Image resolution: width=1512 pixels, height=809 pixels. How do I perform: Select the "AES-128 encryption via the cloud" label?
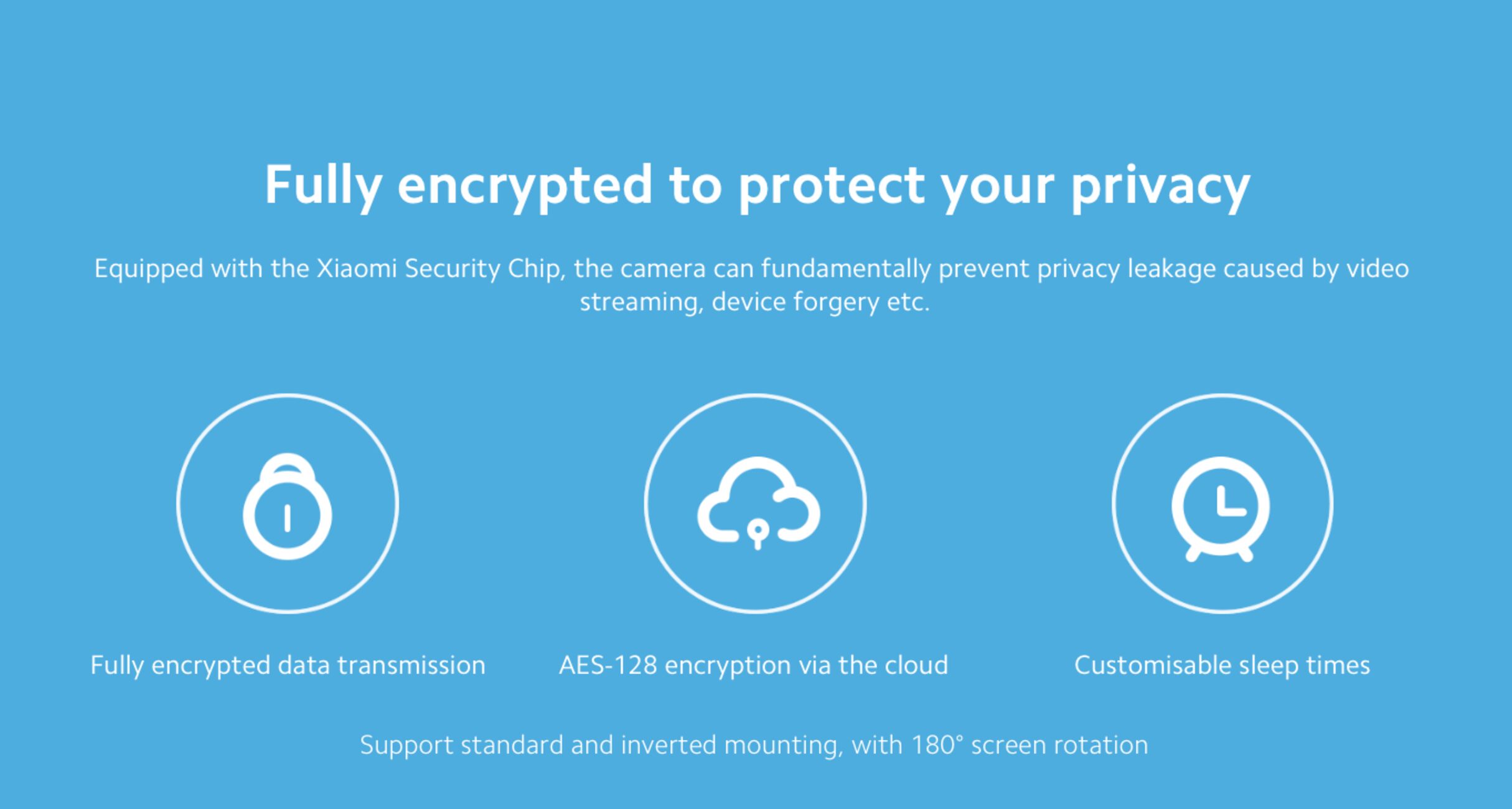pos(753,665)
